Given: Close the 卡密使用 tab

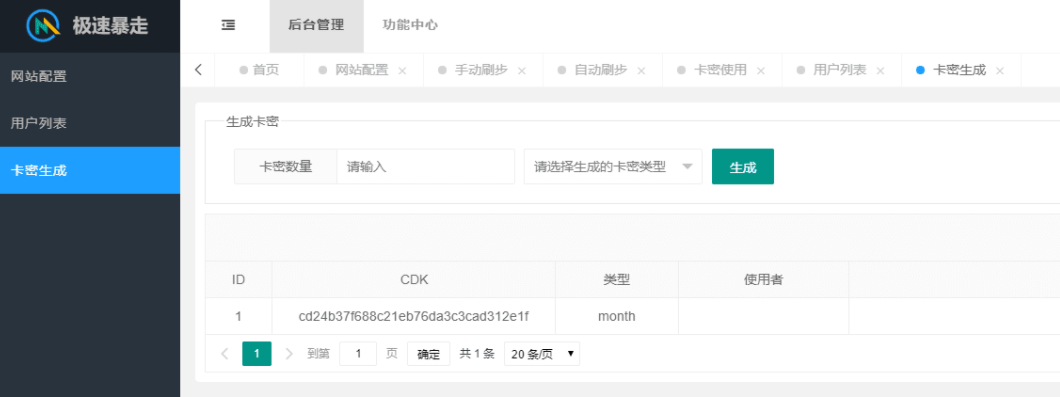Looking at the screenshot, I should 761,70.
